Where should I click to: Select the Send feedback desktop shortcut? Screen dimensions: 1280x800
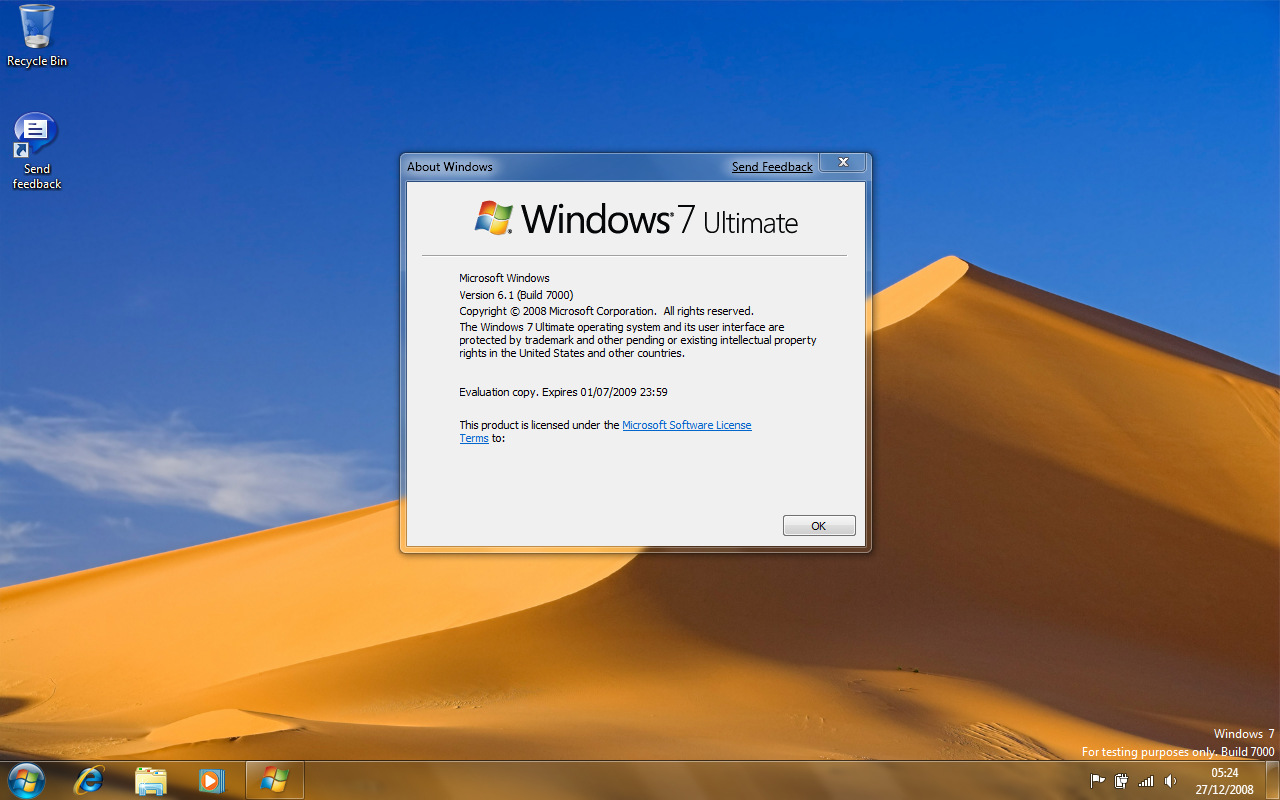coord(37,151)
